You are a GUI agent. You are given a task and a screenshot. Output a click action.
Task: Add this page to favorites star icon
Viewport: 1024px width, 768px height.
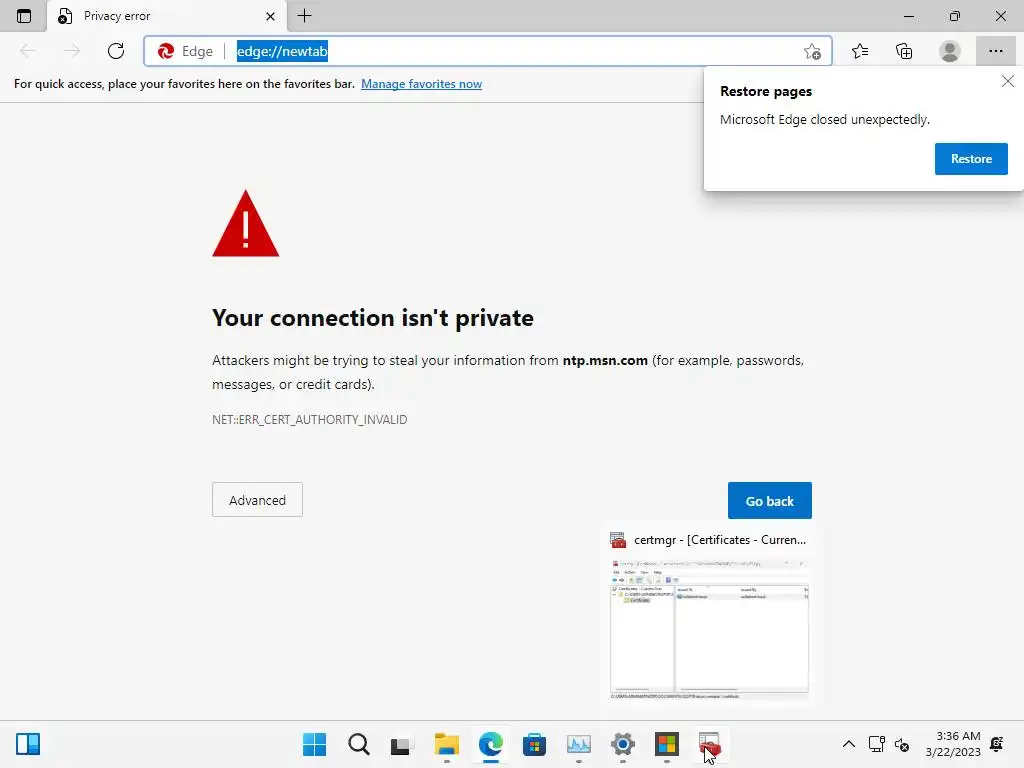coord(812,52)
